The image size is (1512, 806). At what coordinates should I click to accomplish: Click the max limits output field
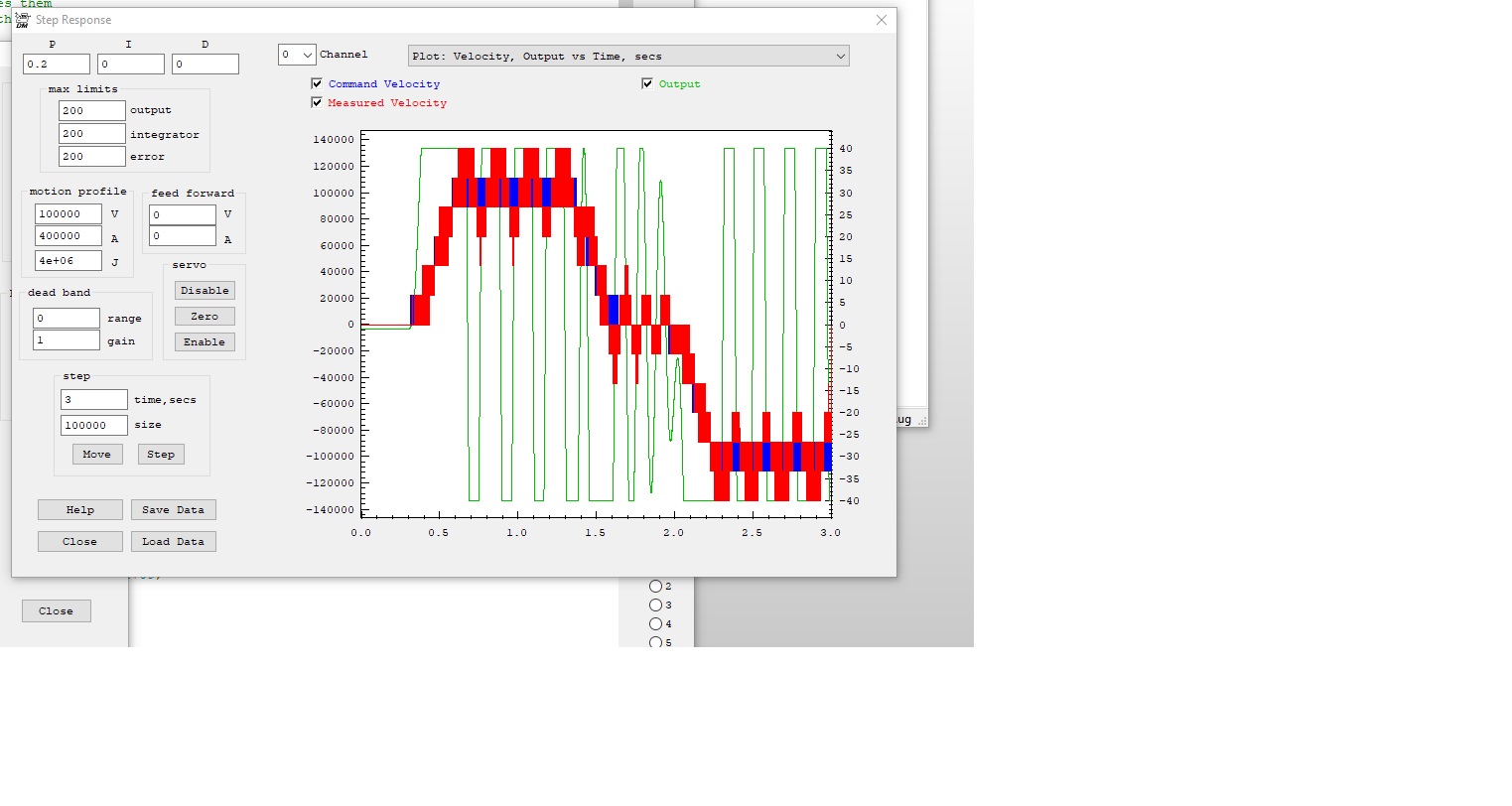tap(91, 110)
